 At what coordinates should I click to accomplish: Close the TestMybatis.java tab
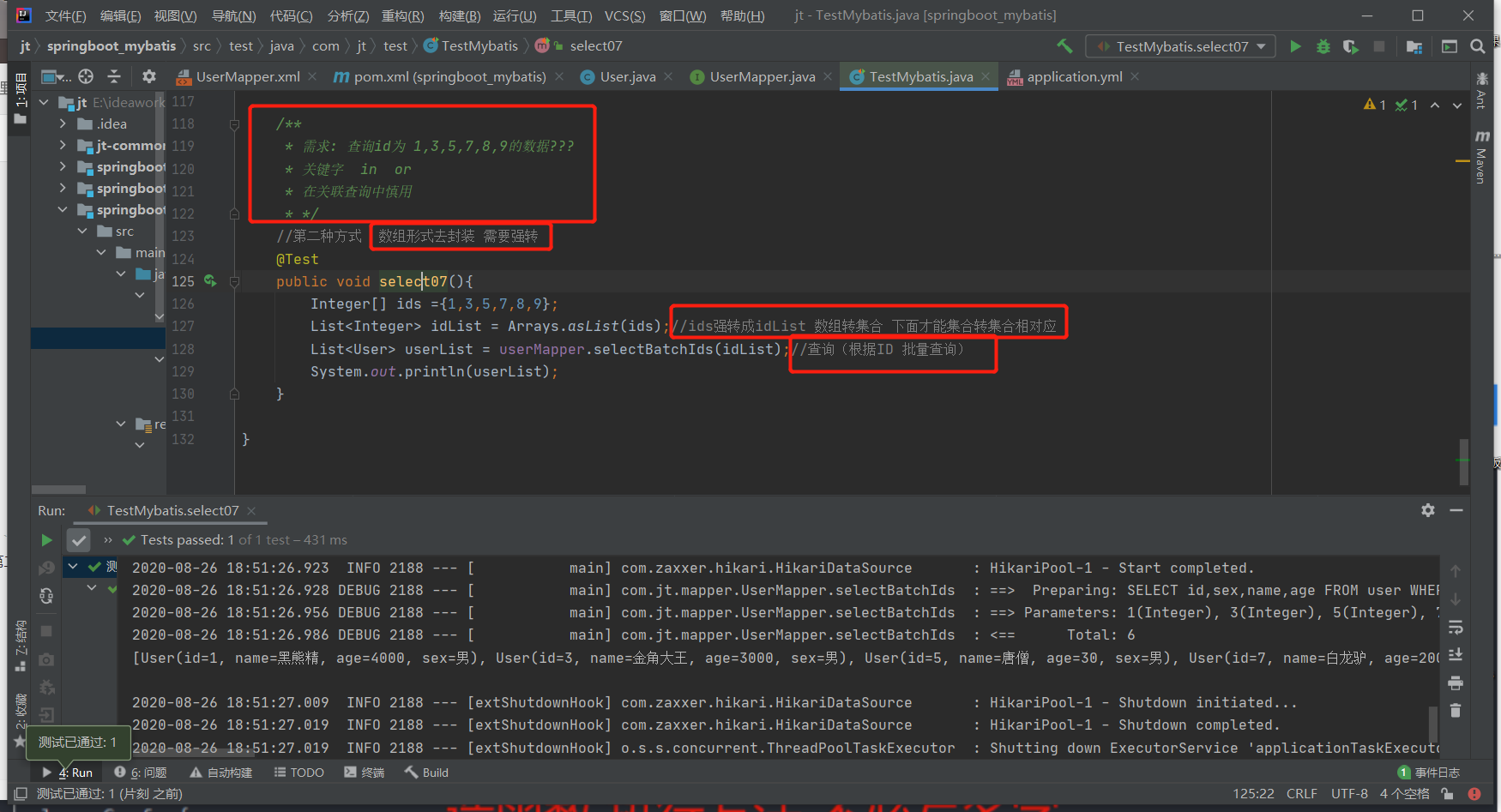coord(986,76)
